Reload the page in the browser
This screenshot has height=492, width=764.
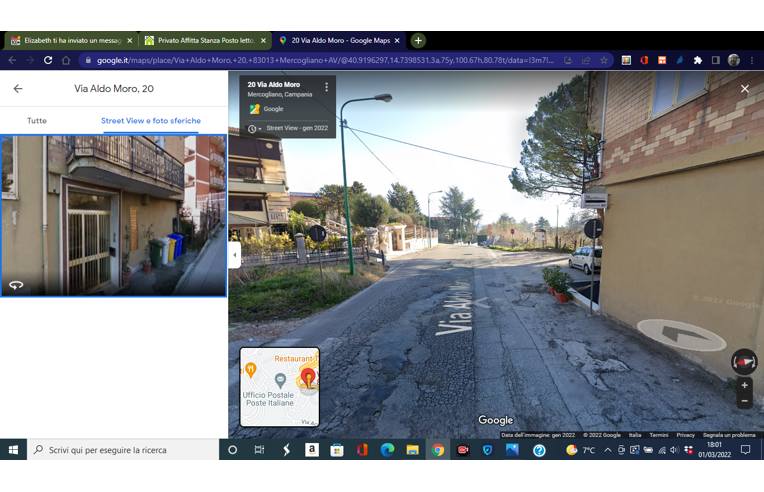48,60
